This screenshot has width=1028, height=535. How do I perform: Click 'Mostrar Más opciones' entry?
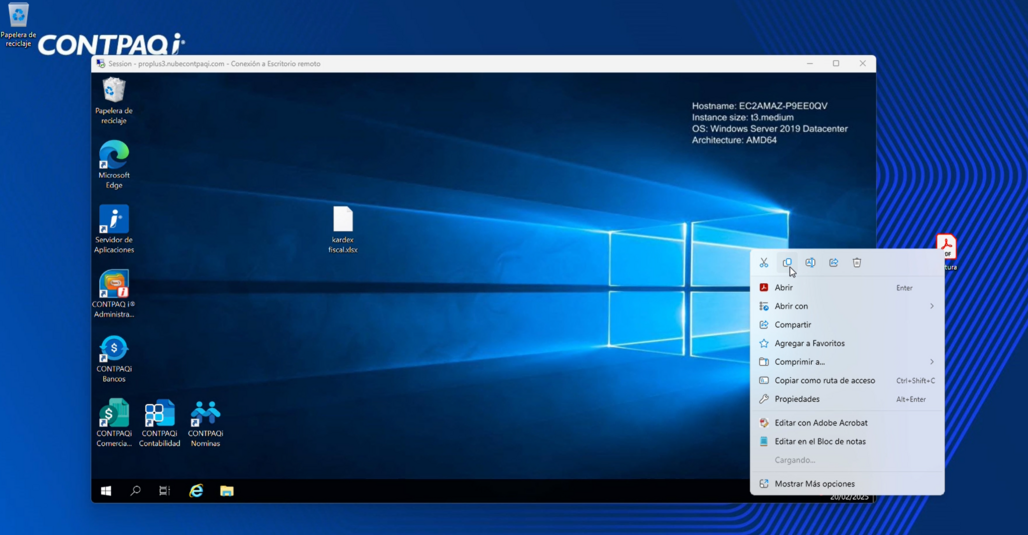click(x=814, y=484)
